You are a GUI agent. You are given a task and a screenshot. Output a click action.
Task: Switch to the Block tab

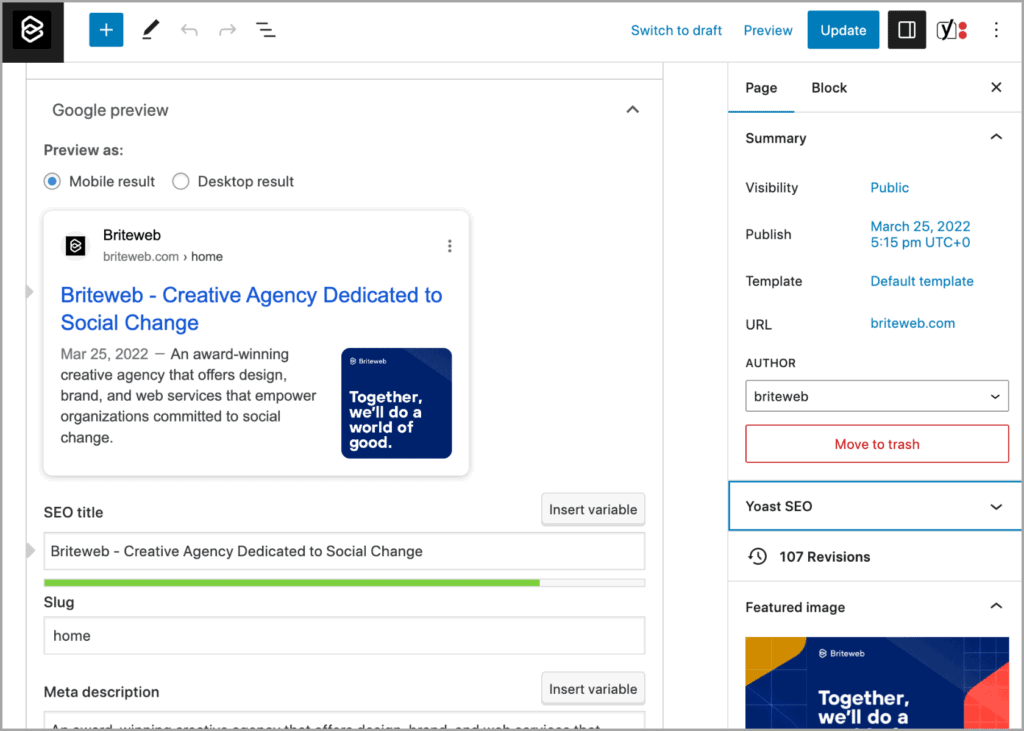828,87
